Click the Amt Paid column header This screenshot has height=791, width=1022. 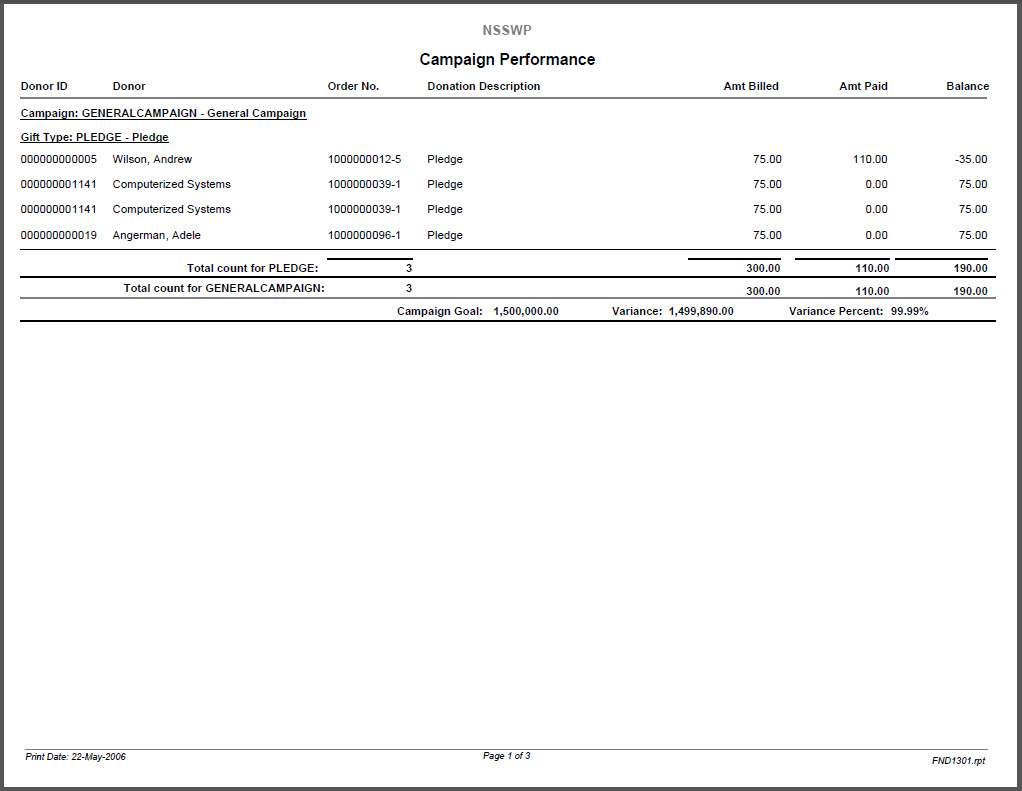[863, 86]
